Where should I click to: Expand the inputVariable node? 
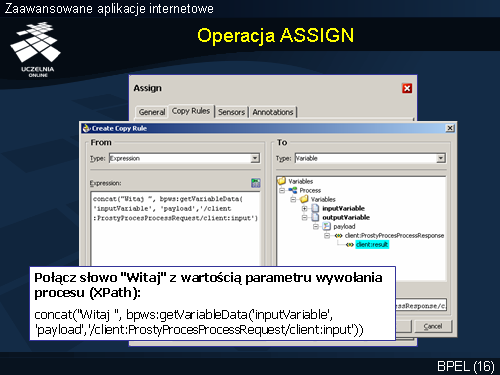pos(305,208)
